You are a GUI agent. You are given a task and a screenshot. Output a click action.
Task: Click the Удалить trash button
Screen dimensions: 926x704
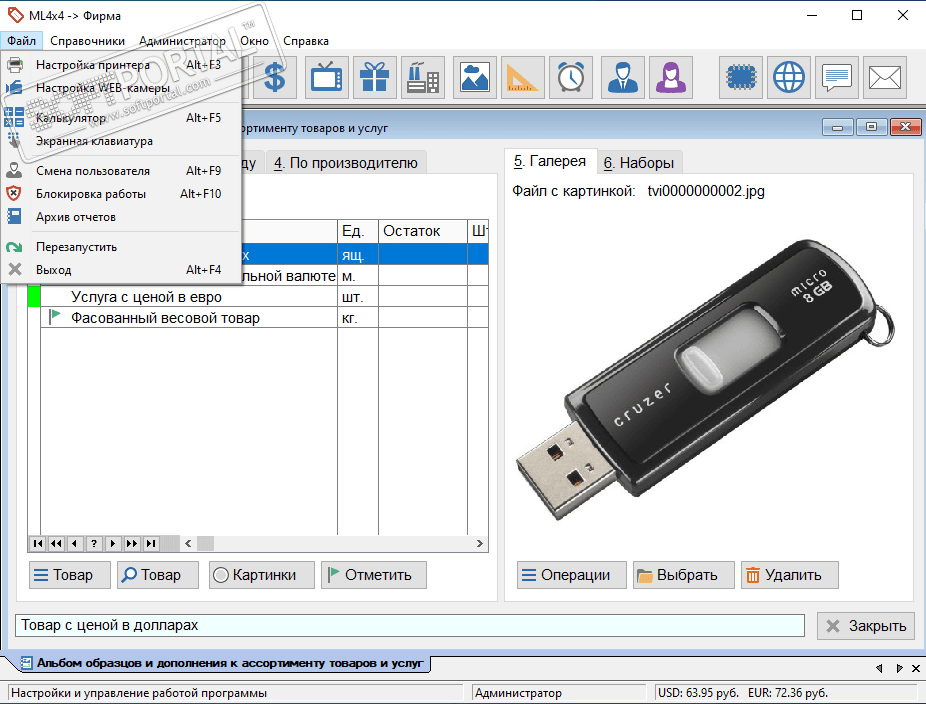[x=790, y=575]
